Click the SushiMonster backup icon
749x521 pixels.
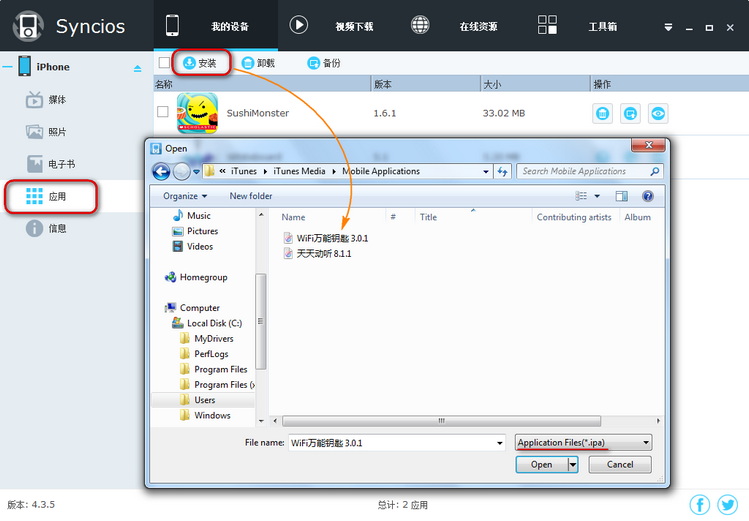(630, 114)
